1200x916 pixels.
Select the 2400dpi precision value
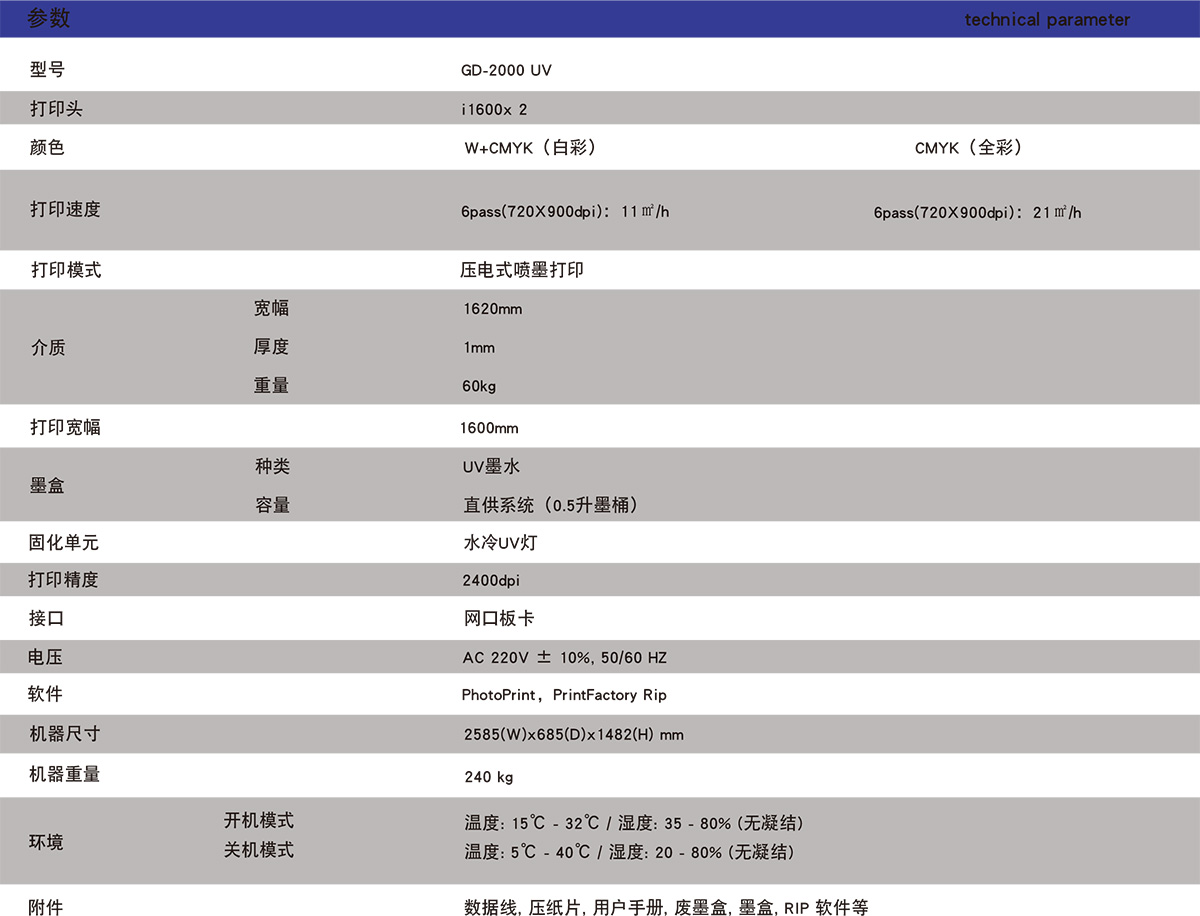[x=490, y=580]
